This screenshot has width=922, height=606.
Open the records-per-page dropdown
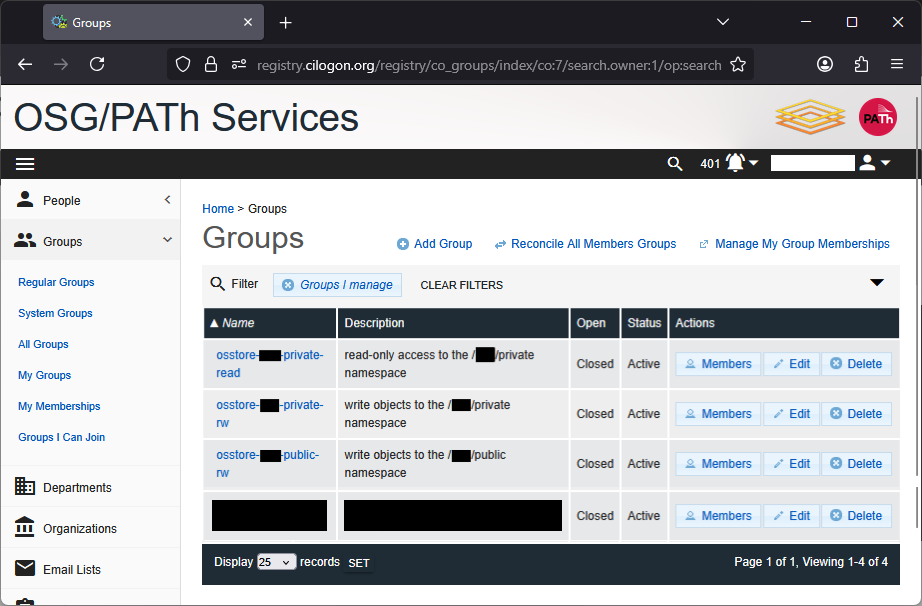click(x=276, y=562)
